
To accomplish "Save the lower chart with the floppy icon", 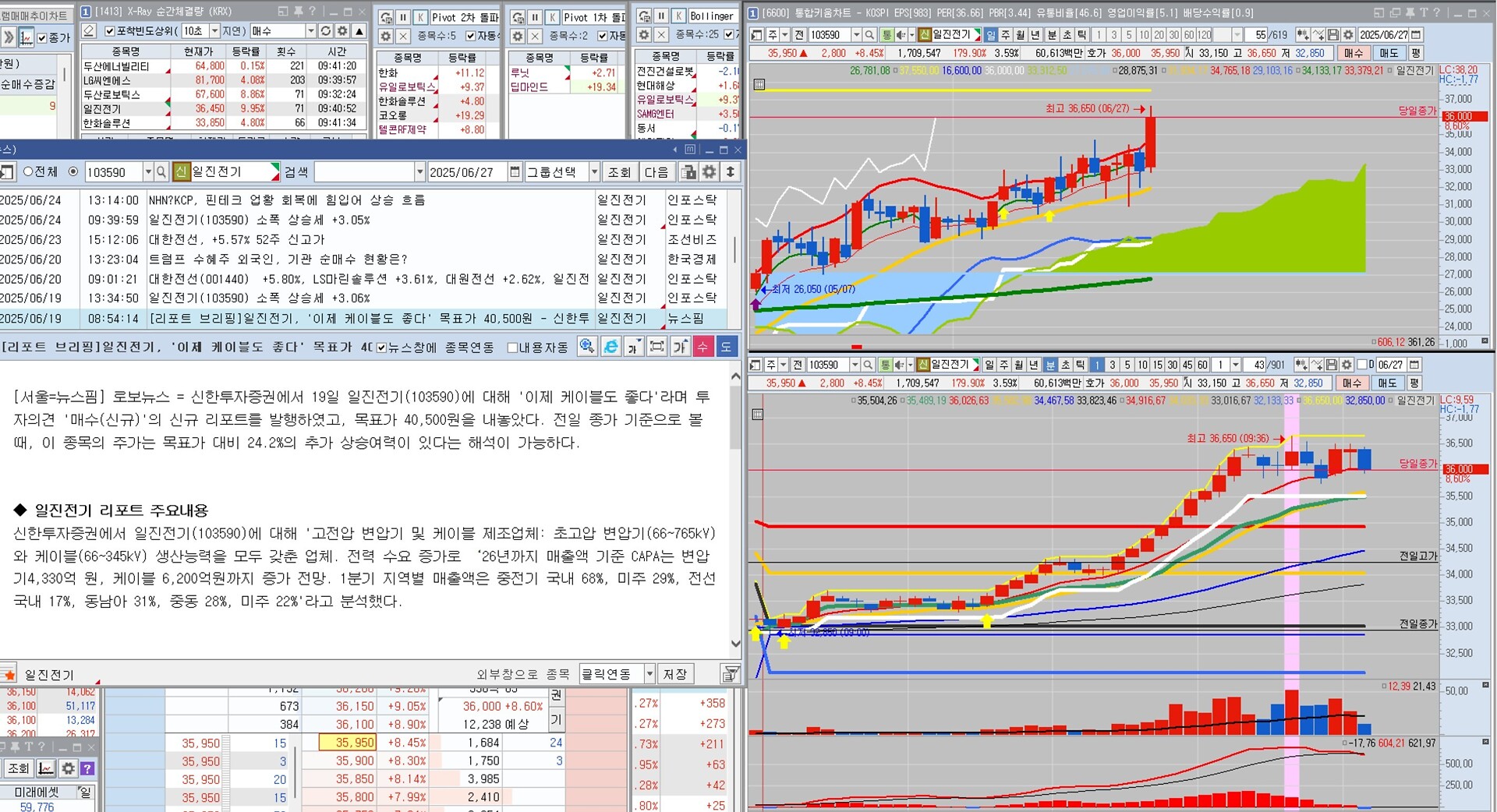I will click(x=1331, y=365).
